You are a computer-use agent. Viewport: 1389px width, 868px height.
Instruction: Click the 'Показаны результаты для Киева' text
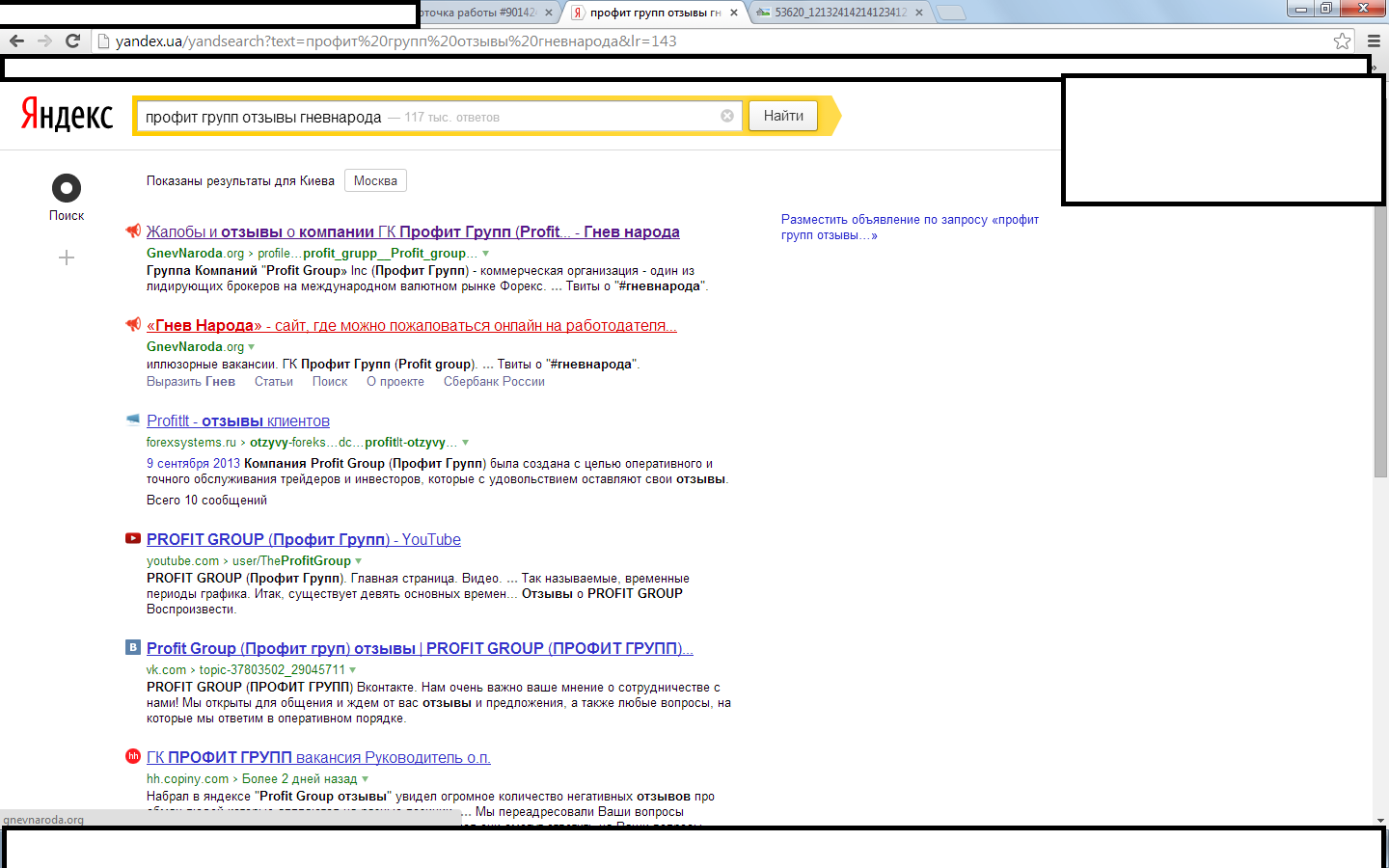point(240,181)
